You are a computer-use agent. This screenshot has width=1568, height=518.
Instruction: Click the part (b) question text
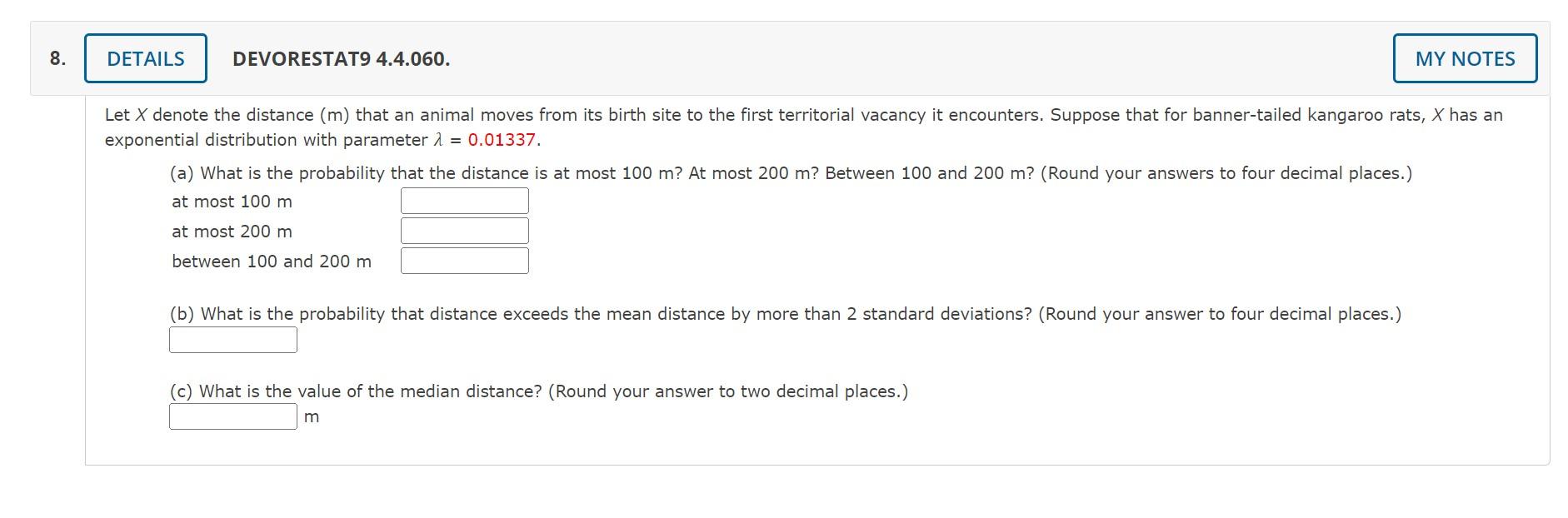pos(783,314)
